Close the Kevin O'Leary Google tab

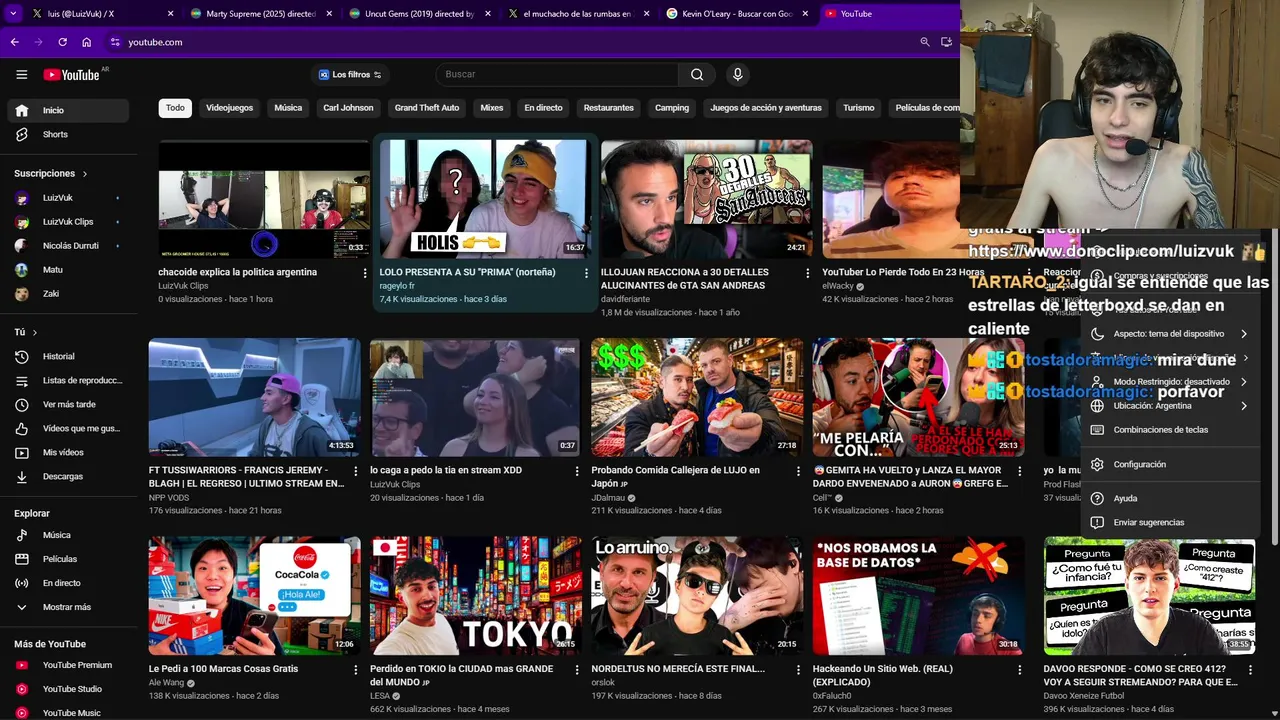click(x=805, y=14)
